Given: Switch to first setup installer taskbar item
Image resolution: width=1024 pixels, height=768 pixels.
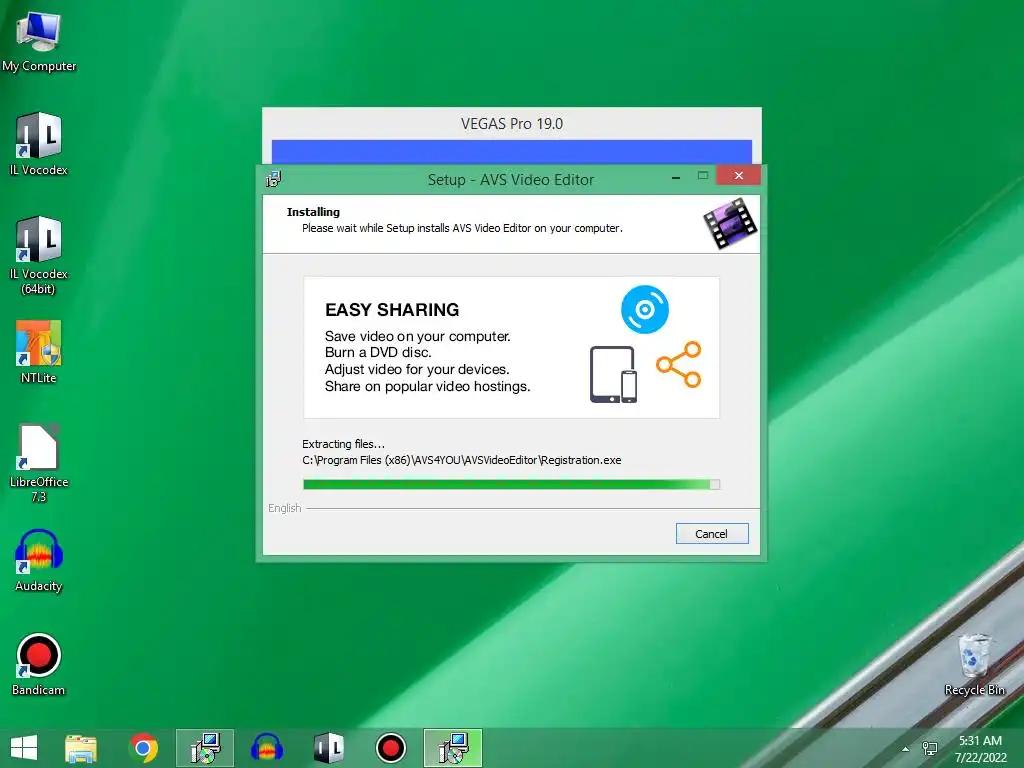Looking at the screenshot, I should [x=204, y=748].
